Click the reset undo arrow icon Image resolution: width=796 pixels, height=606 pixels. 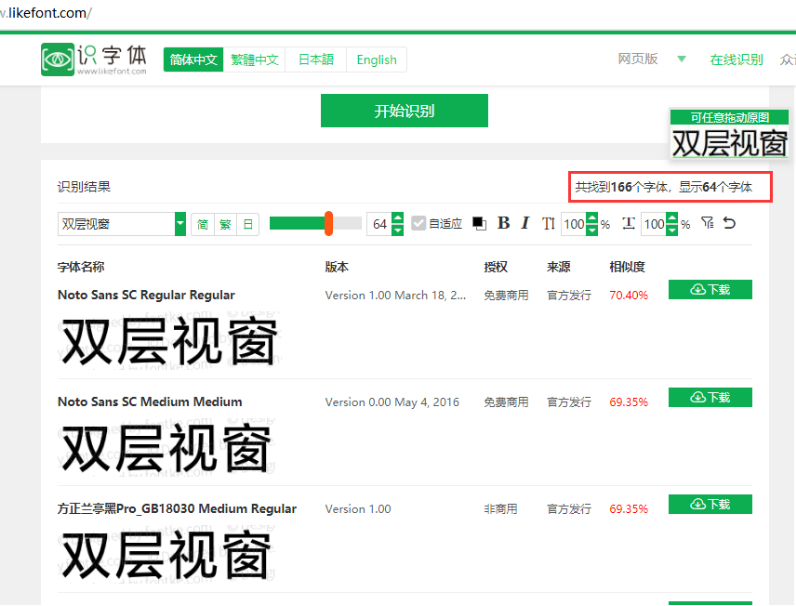[729, 223]
